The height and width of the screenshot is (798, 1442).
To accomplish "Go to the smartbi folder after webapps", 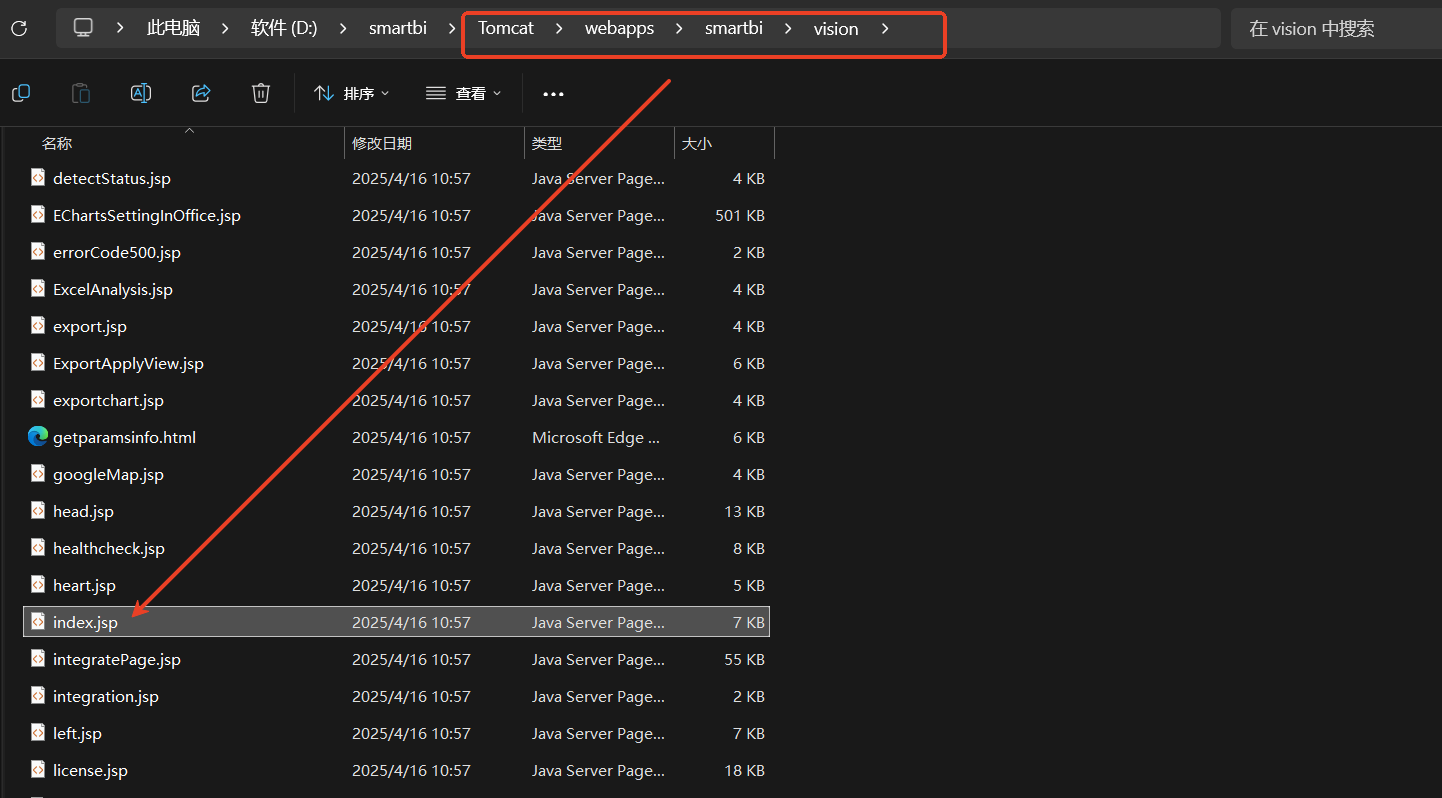I will point(734,28).
